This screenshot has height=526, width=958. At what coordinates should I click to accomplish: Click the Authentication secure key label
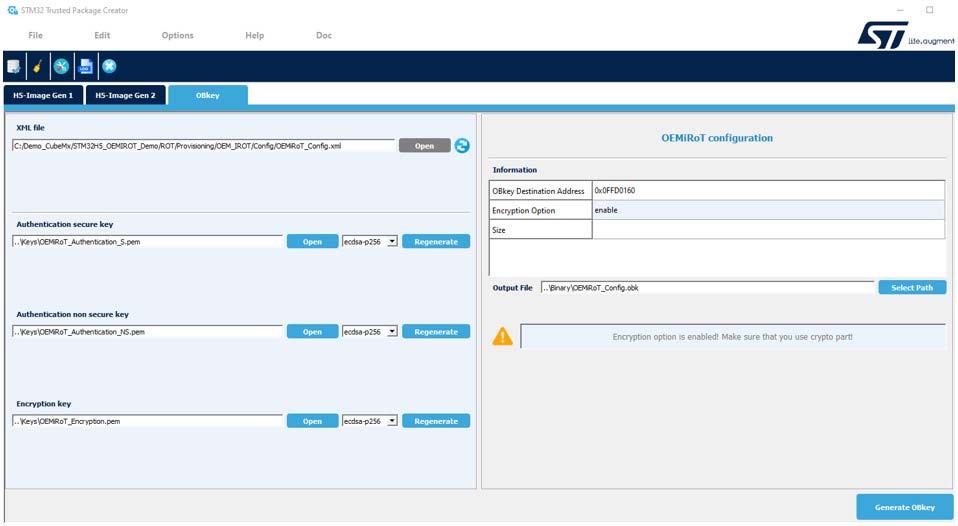[x=65, y=224]
